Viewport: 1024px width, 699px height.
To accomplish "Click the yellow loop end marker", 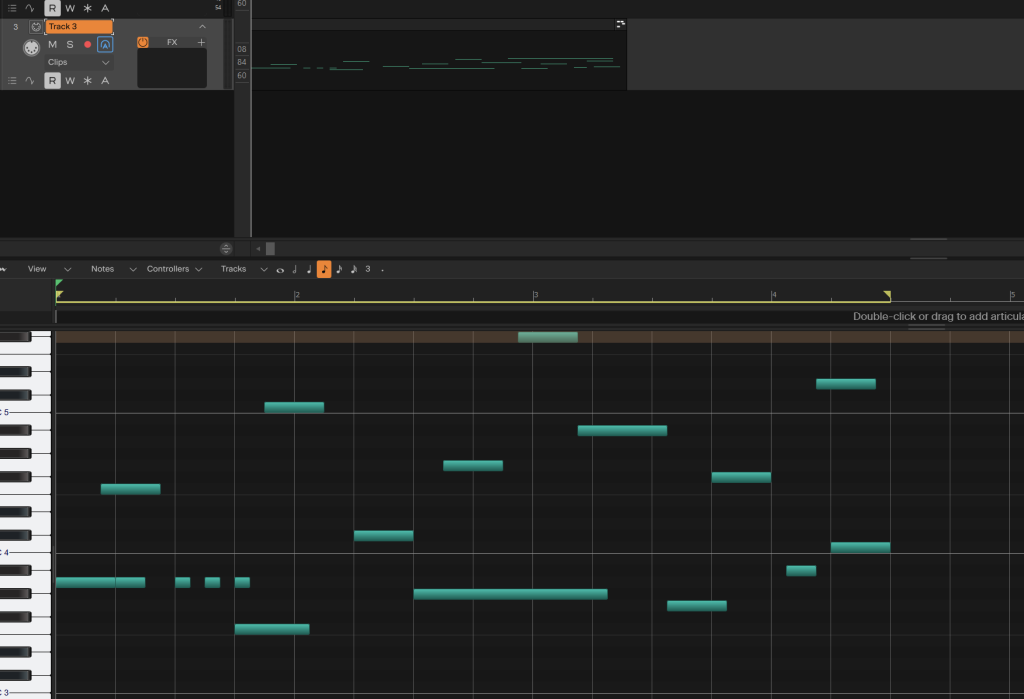I will [887, 295].
